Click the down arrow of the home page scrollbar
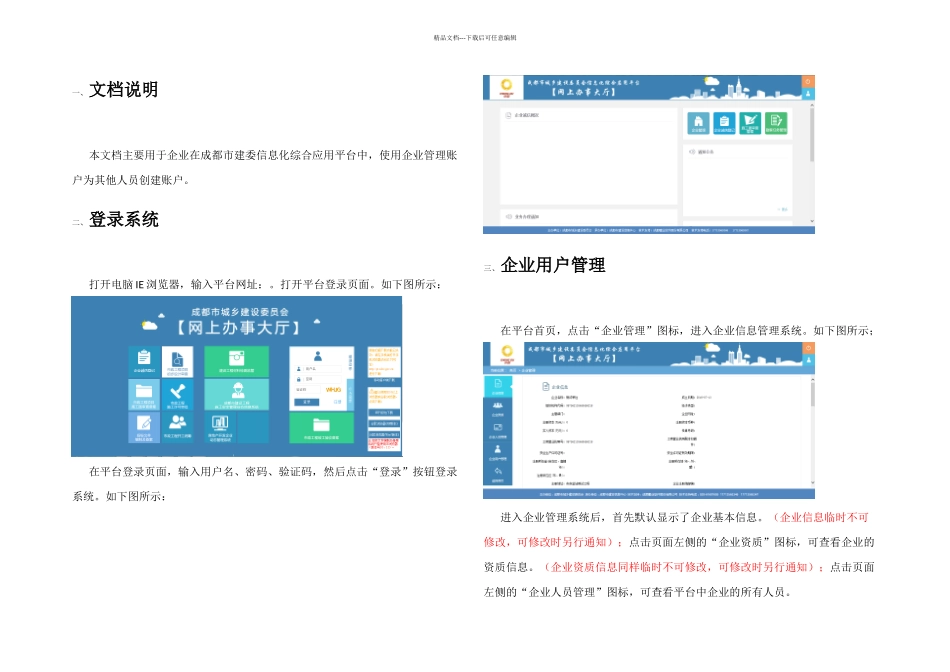 coord(812,221)
